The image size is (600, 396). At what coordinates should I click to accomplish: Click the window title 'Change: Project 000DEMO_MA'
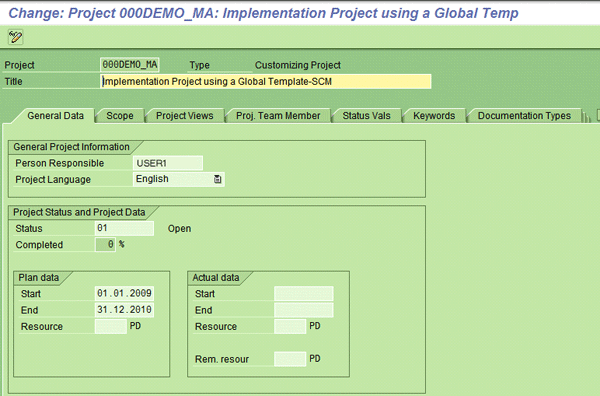point(263,13)
